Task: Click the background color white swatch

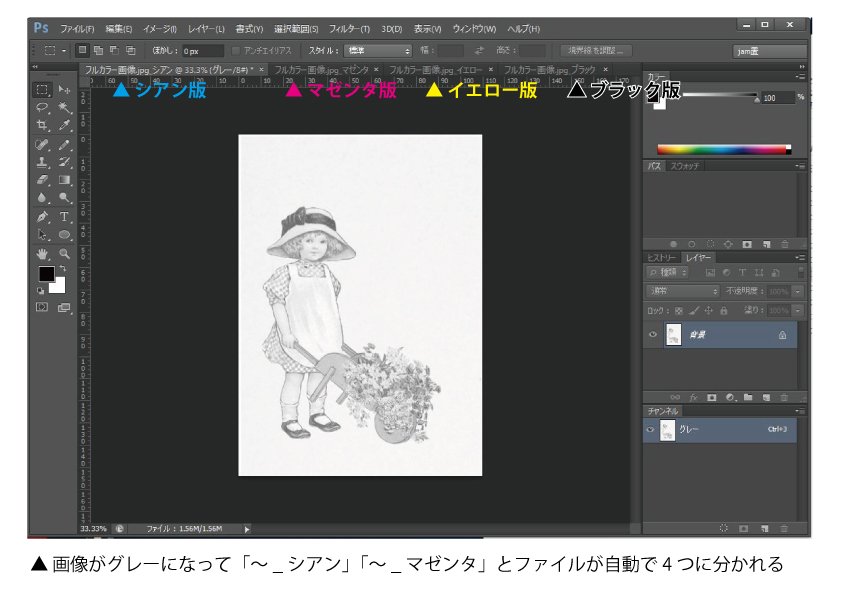Action: coord(59,287)
